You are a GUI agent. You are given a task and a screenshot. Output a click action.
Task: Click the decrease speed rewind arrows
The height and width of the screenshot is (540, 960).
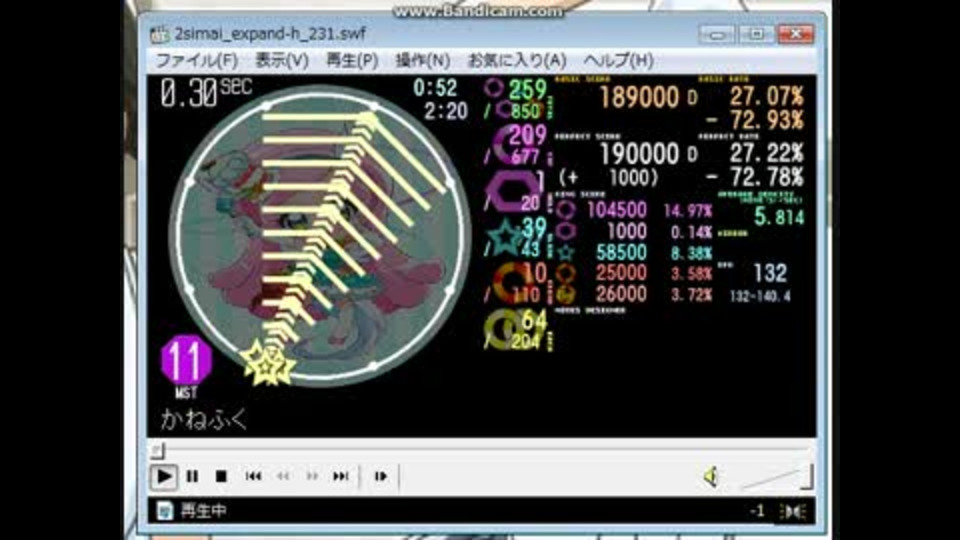click(x=282, y=476)
